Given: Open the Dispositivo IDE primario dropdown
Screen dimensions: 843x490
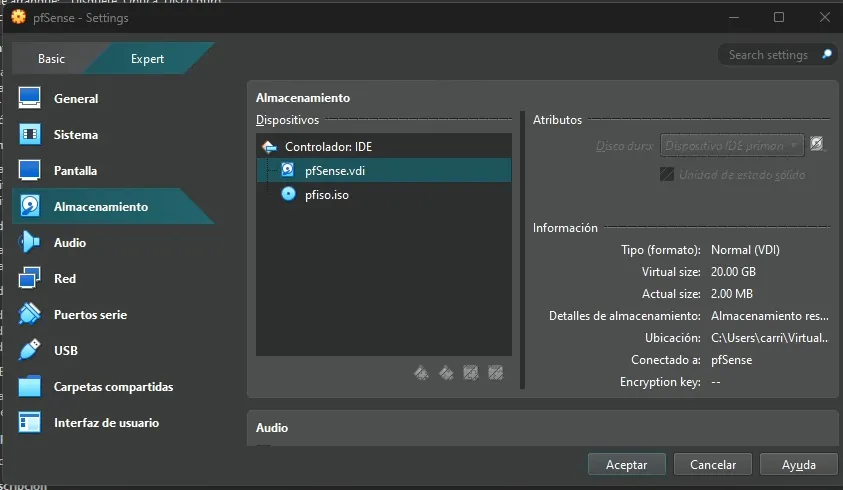Looking at the screenshot, I should [732, 145].
